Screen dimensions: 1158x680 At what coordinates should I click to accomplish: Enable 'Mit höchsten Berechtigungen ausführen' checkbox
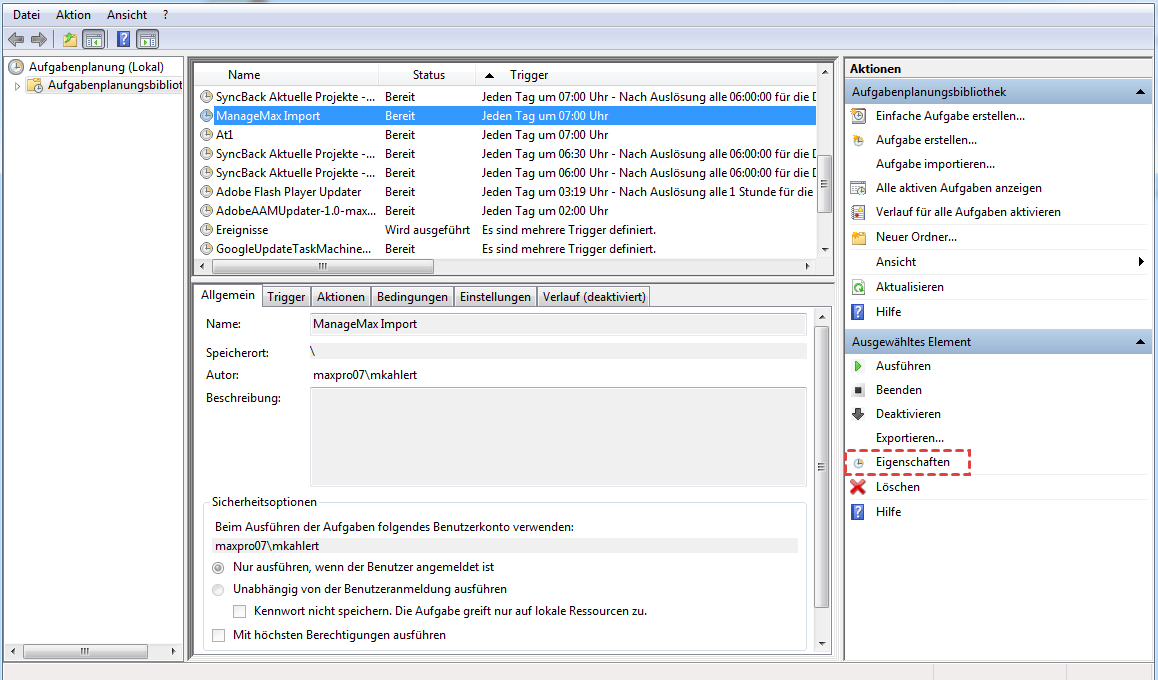point(219,635)
